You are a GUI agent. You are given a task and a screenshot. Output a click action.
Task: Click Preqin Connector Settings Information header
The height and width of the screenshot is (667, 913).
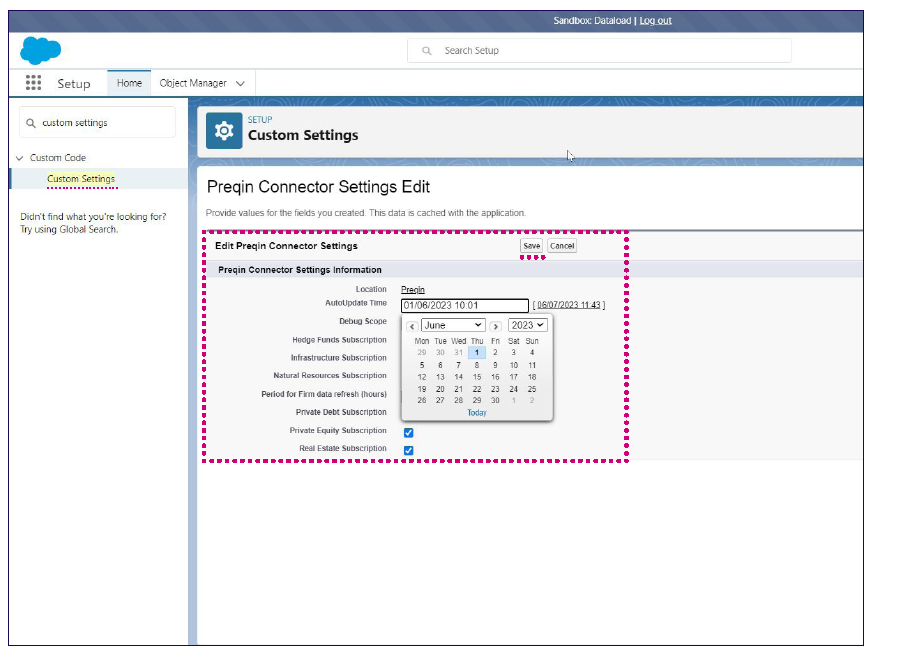[x=300, y=270]
